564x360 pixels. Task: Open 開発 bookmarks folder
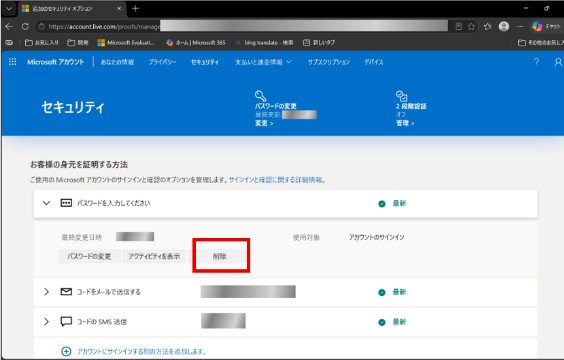78,42
